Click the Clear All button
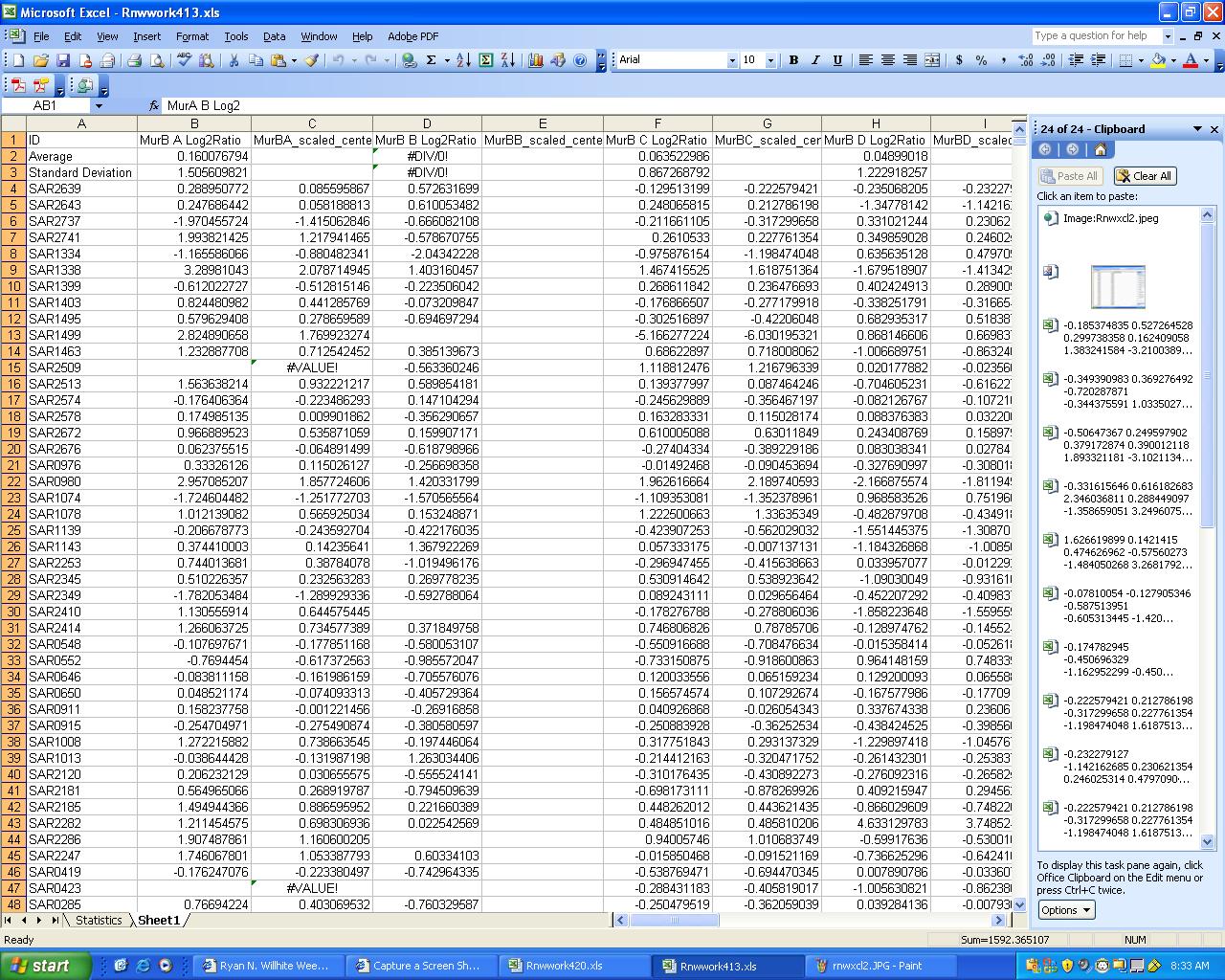 (x=1146, y=176)
